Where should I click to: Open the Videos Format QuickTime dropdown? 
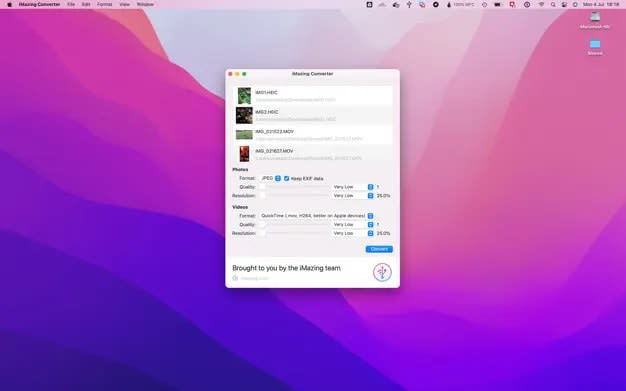click(x=316, y=216)
